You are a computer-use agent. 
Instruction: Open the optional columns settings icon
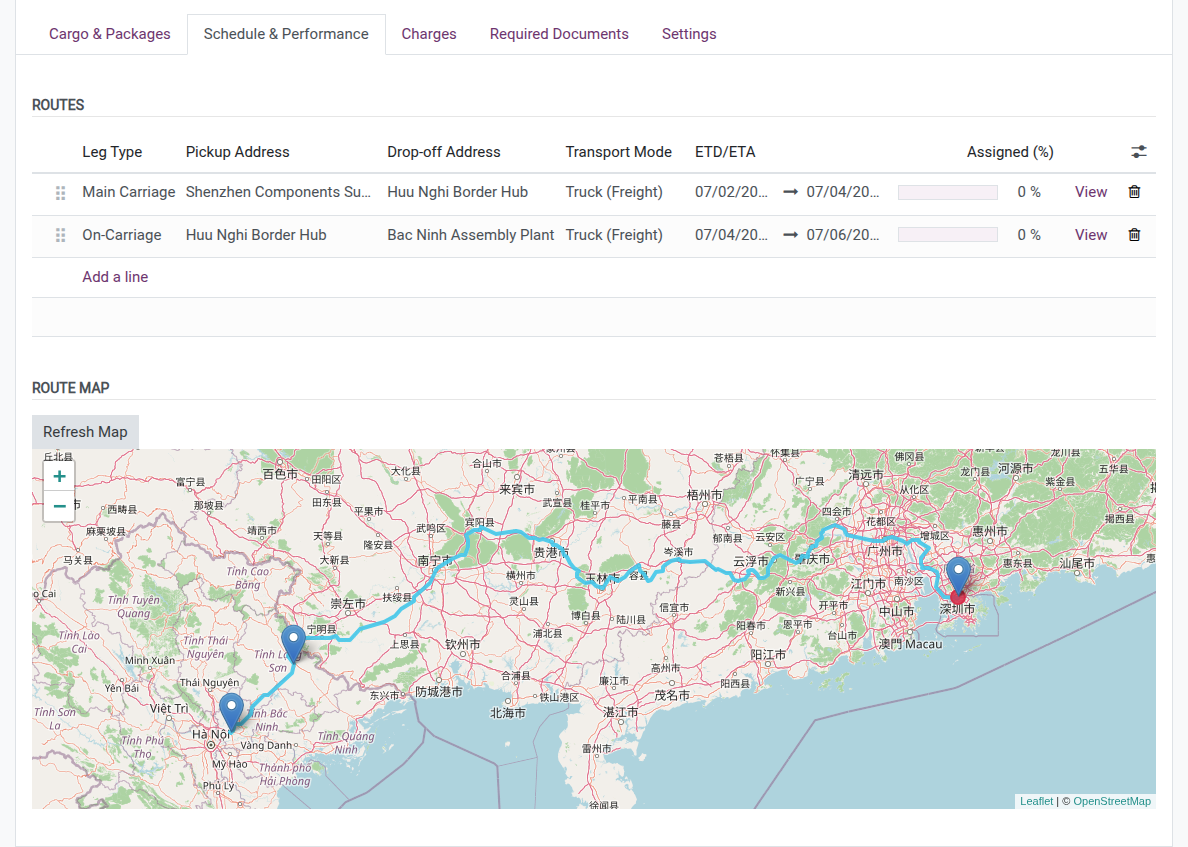click(1139, 151)
